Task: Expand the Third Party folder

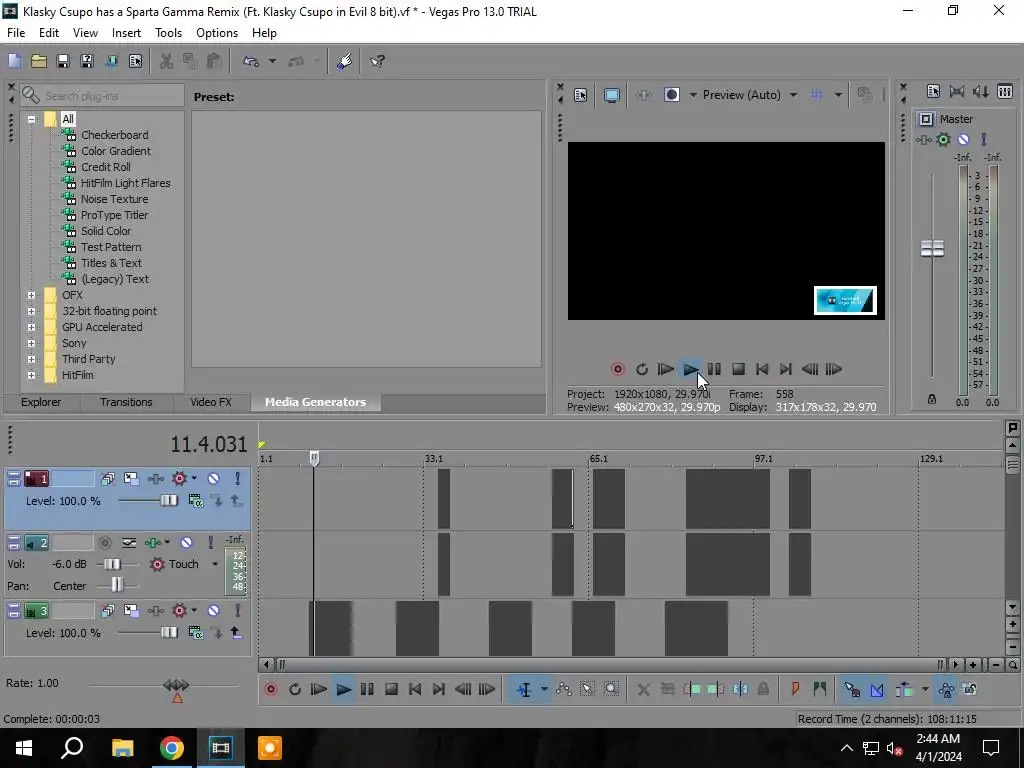Action: pos(31,359)
